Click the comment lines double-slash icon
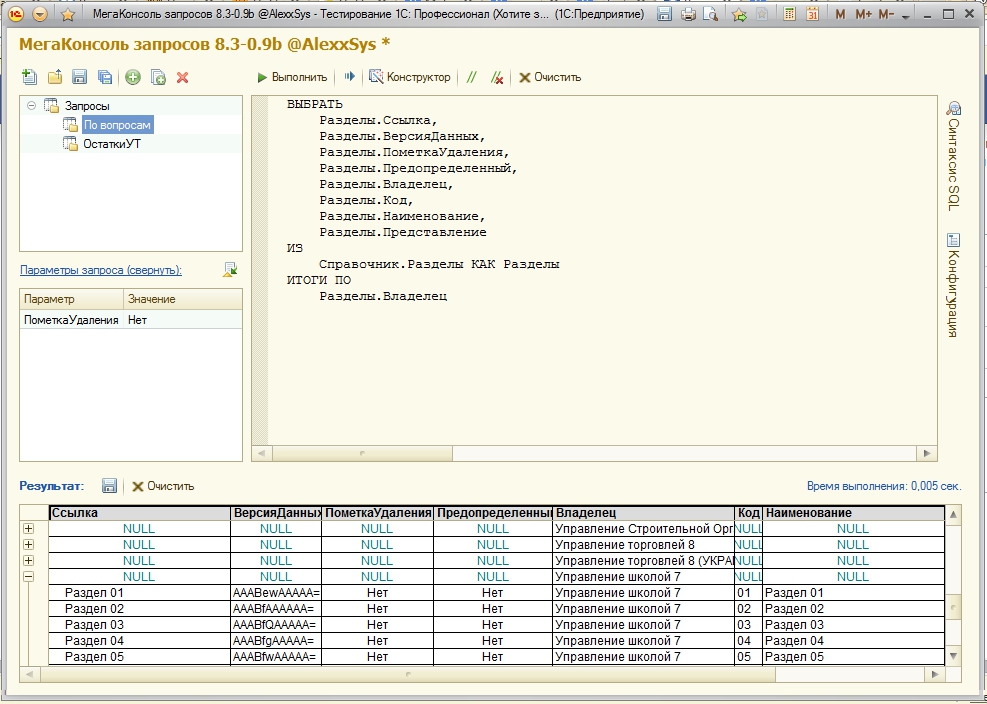 472,77
